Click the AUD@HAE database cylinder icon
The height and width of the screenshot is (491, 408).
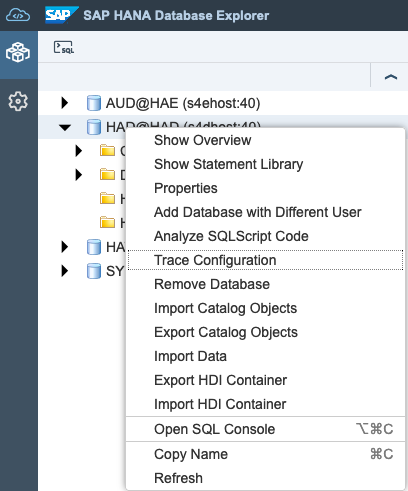94,103
